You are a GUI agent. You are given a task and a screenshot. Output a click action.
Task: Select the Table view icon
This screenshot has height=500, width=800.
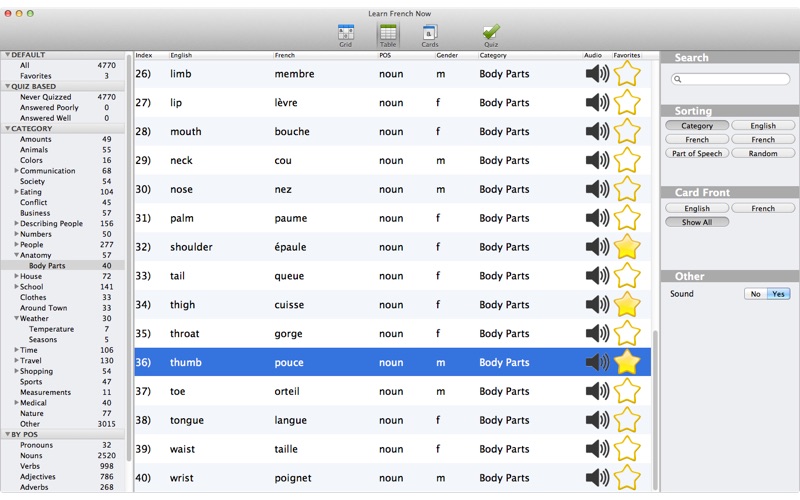click(387, 33)
